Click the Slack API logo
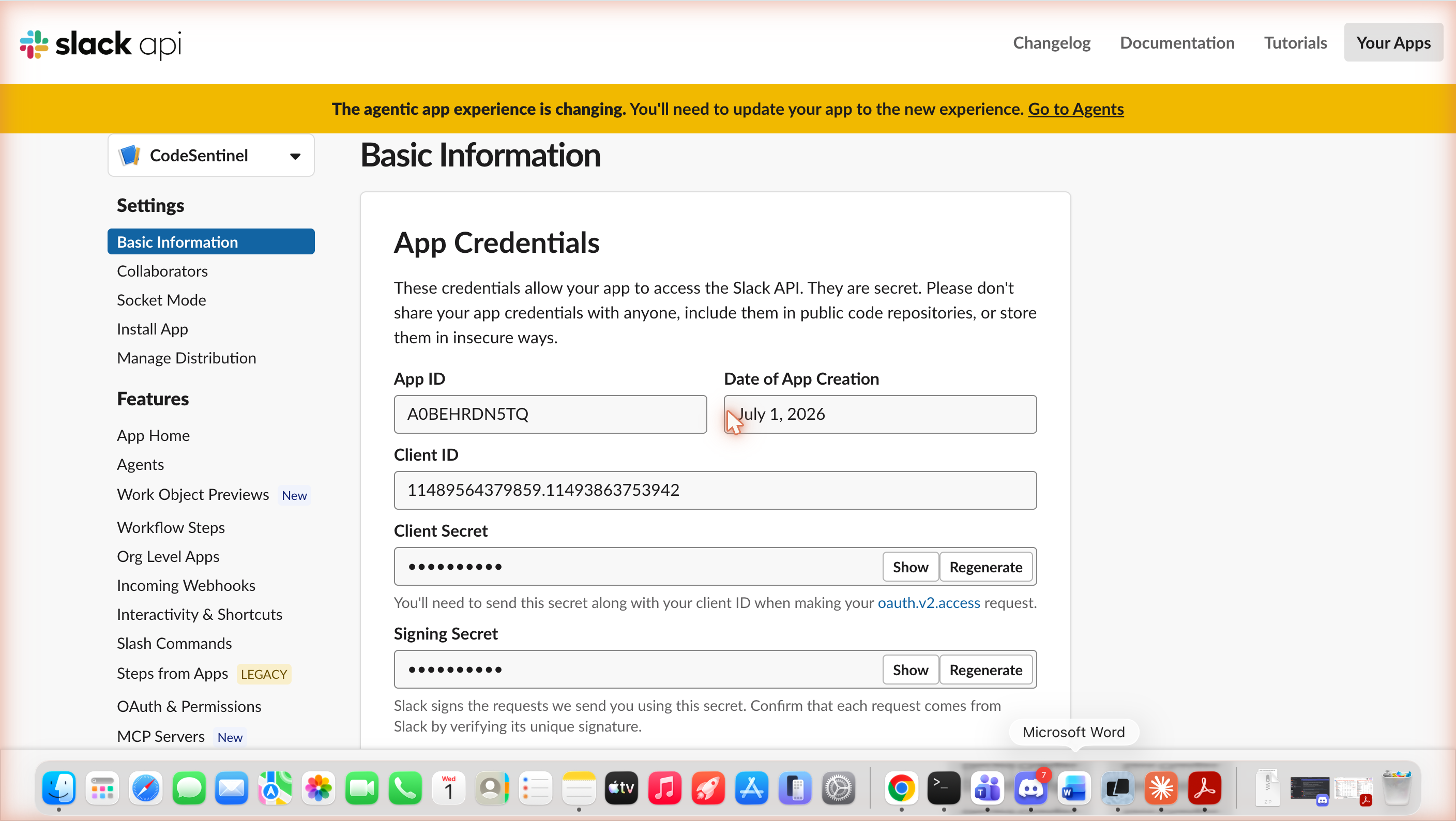Image resolution: width=1456 pixels, height=821 pixels. point(101,44)
